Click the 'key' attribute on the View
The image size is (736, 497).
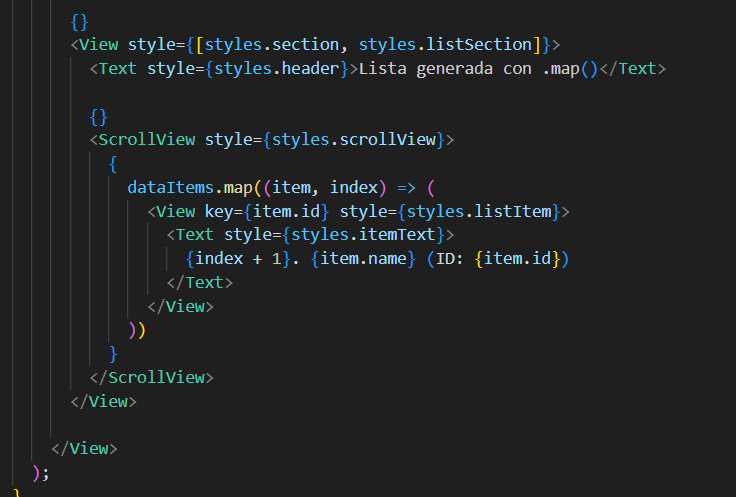coord(219,212)
